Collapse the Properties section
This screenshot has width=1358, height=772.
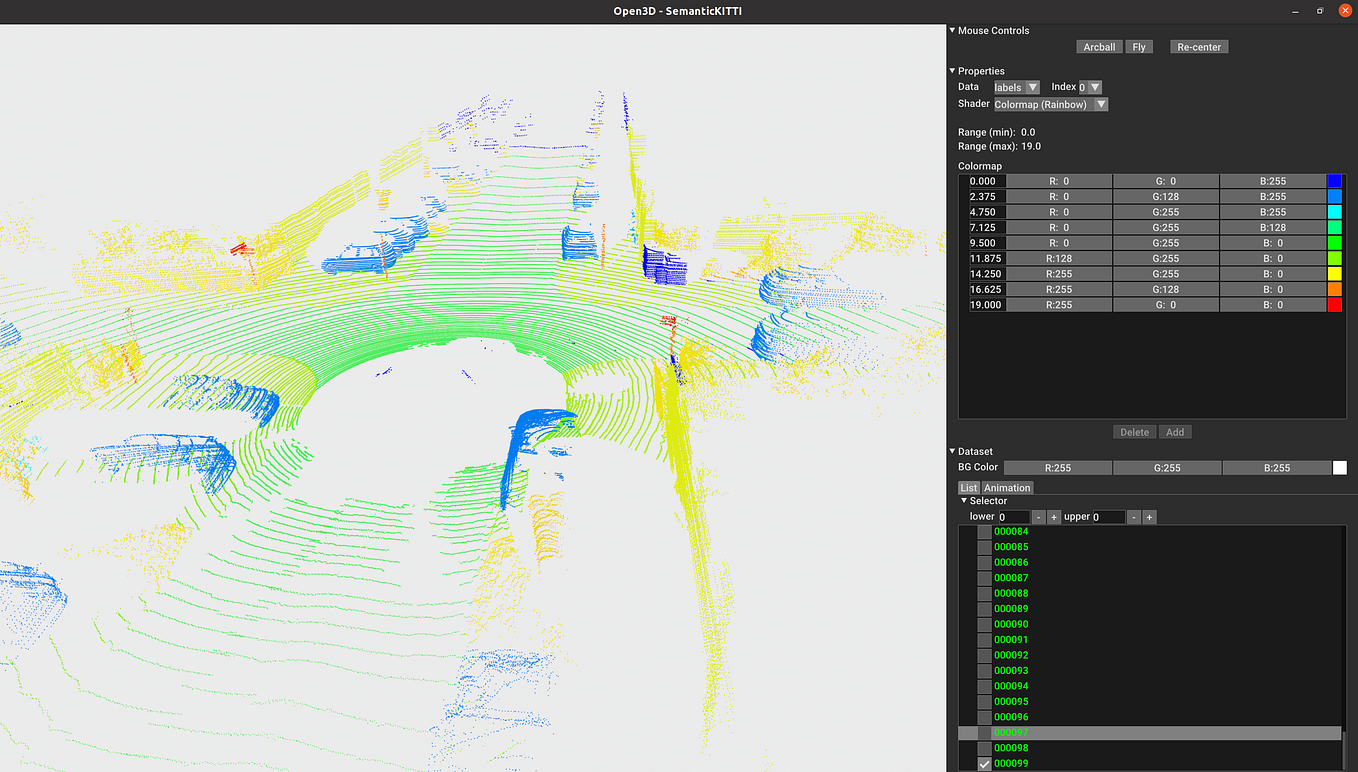tap(951, 70)
